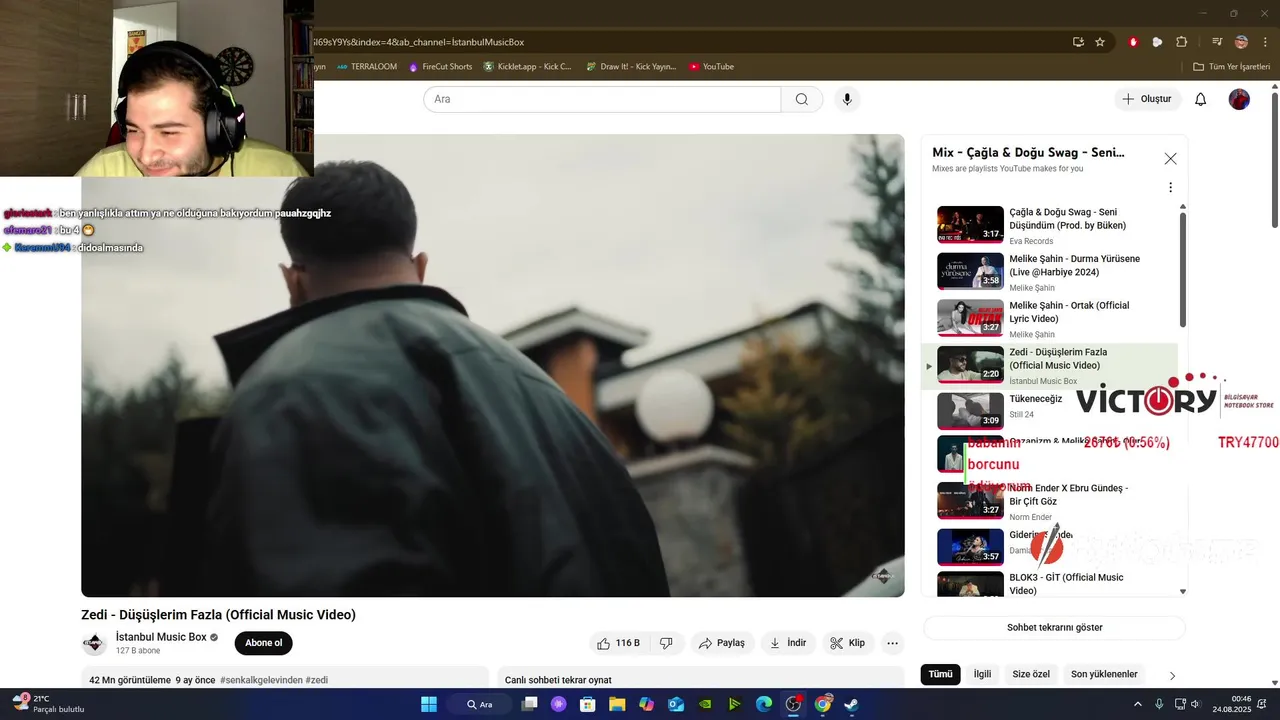Open the TERRALOOM bookmark

(x=367, y=67)
